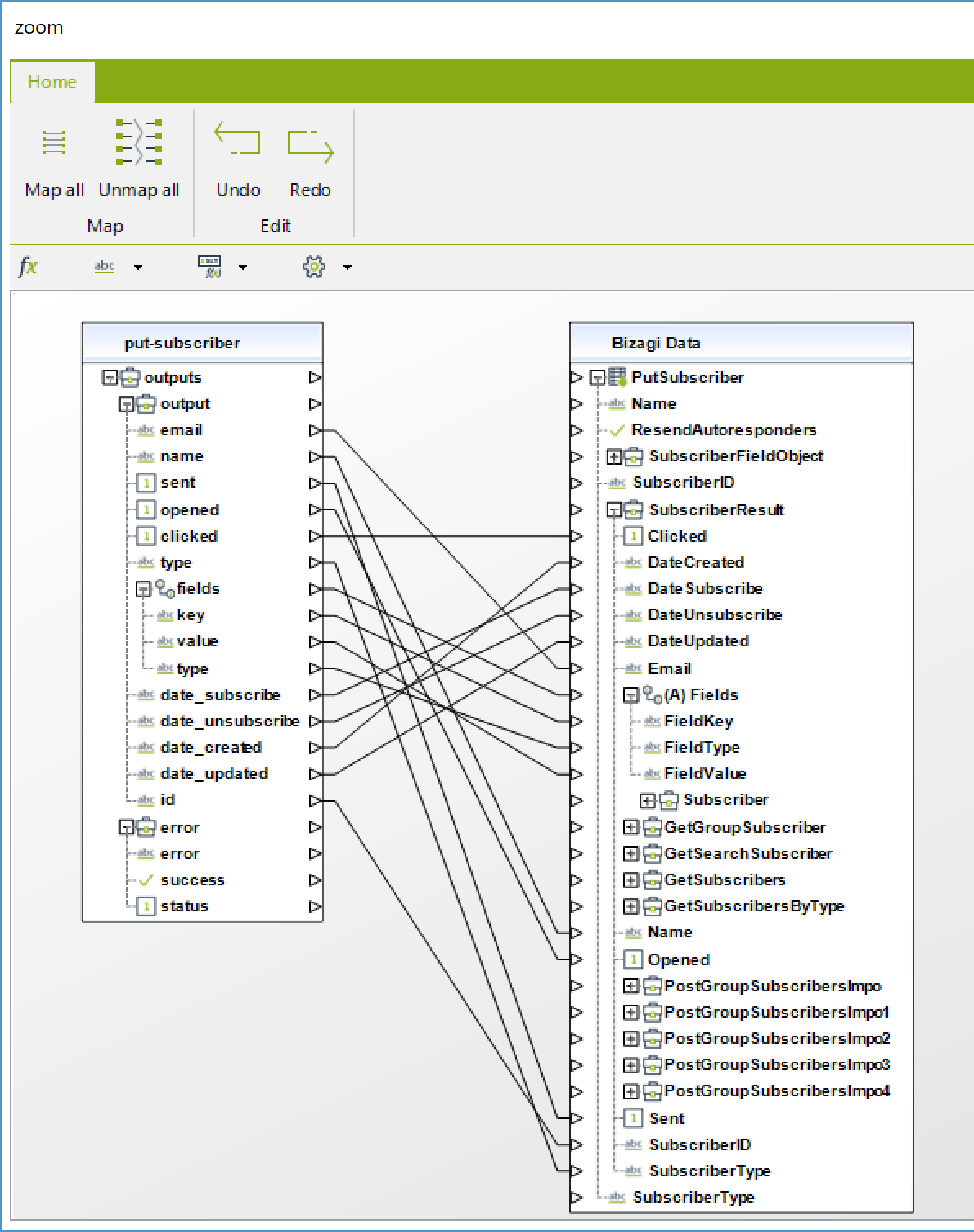Select Email in Bizagi Data

pos(669,669)
